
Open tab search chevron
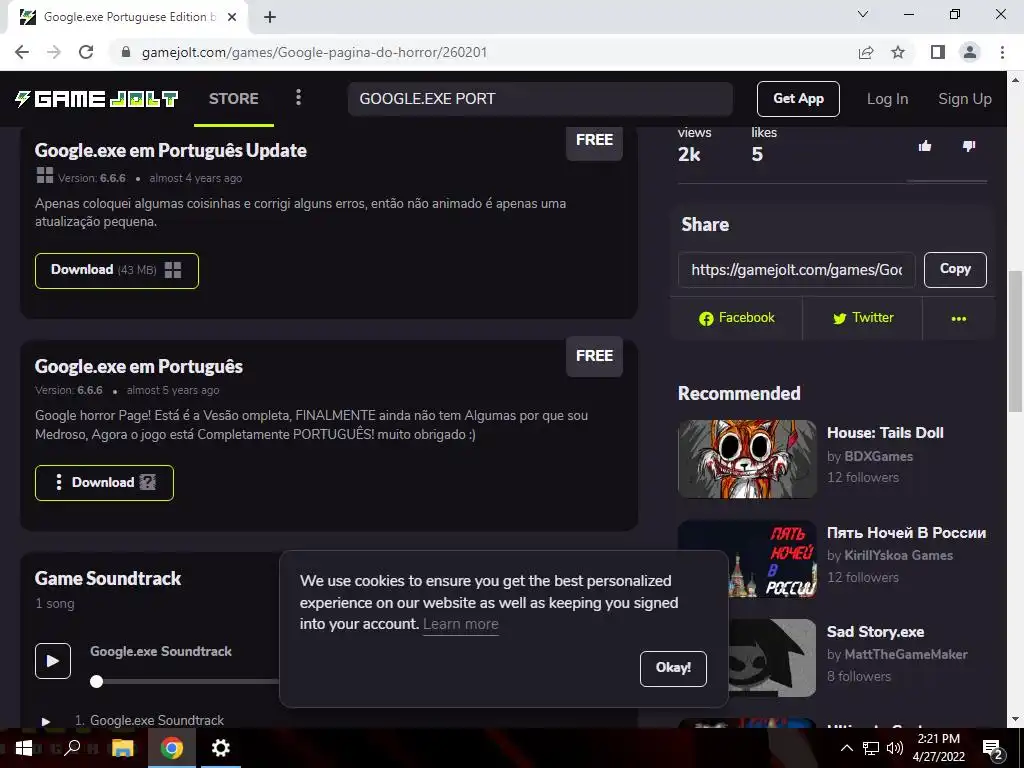click(863, 14)
